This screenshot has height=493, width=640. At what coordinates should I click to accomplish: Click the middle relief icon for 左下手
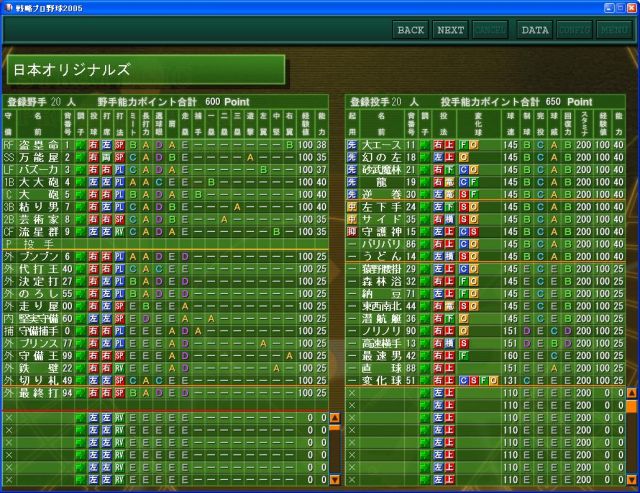pyautogui.click(x=352, y=207)
